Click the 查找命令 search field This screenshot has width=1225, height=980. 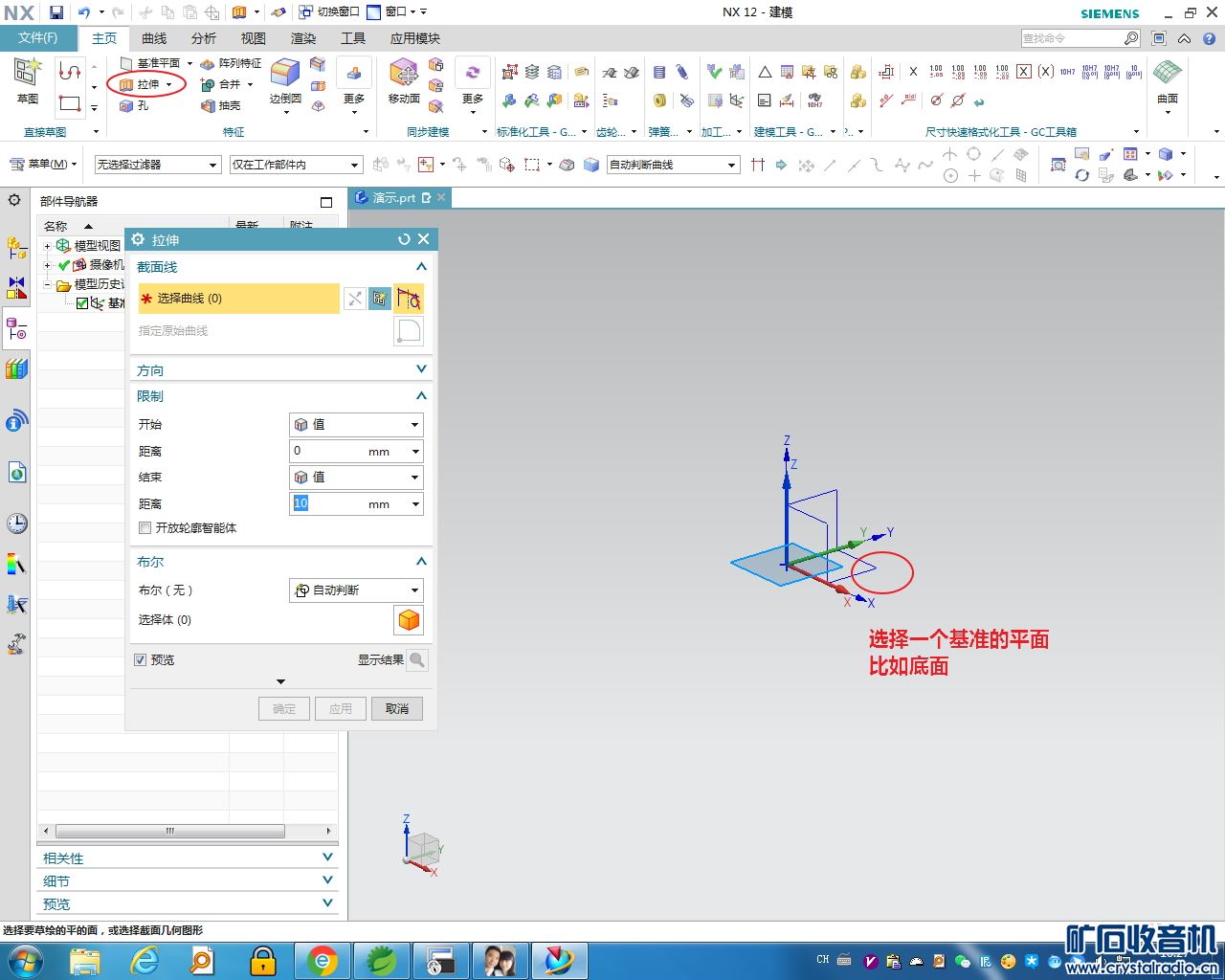click(x=1072, y=38)
